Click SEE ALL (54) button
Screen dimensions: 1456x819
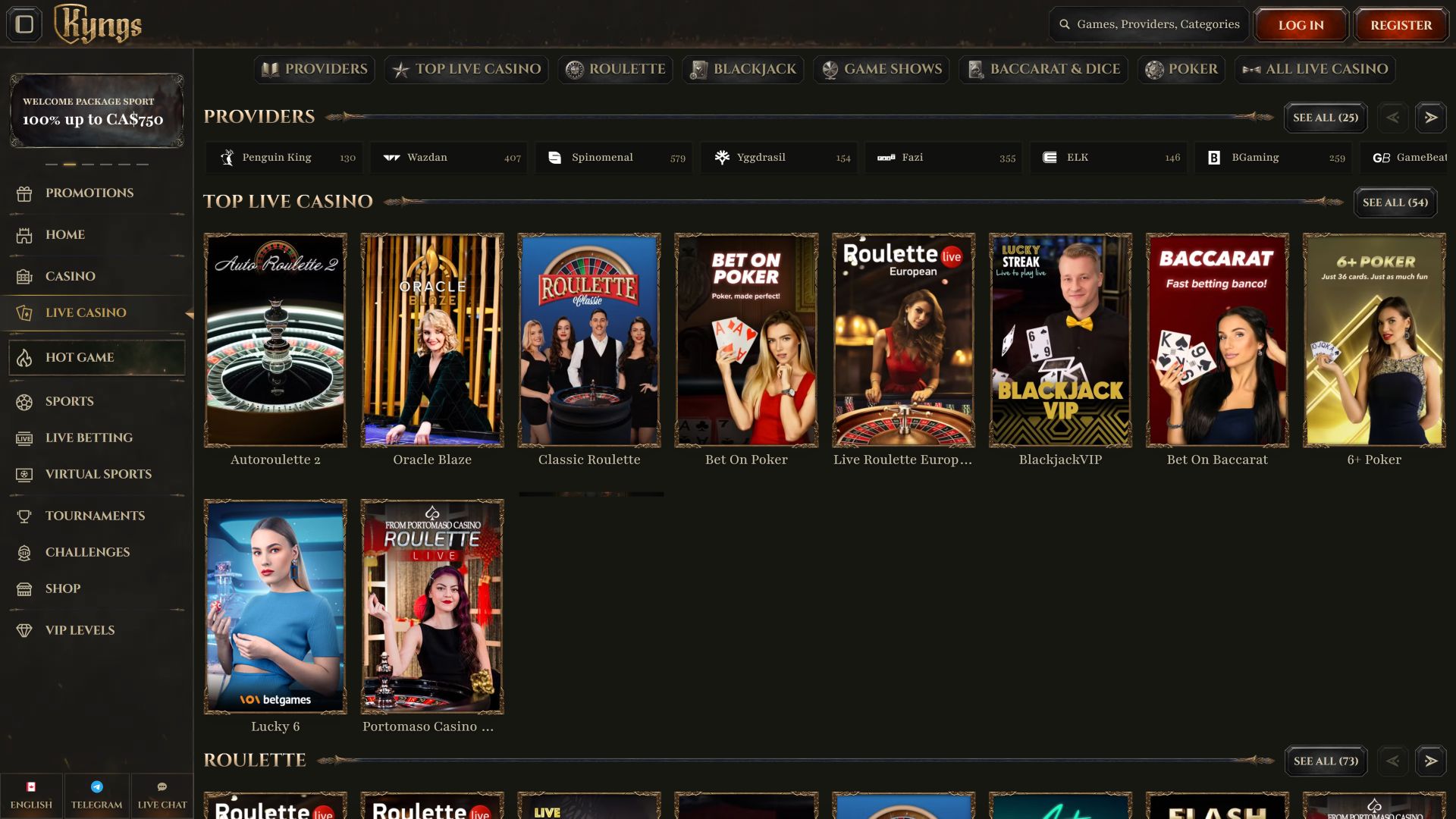1395,202
